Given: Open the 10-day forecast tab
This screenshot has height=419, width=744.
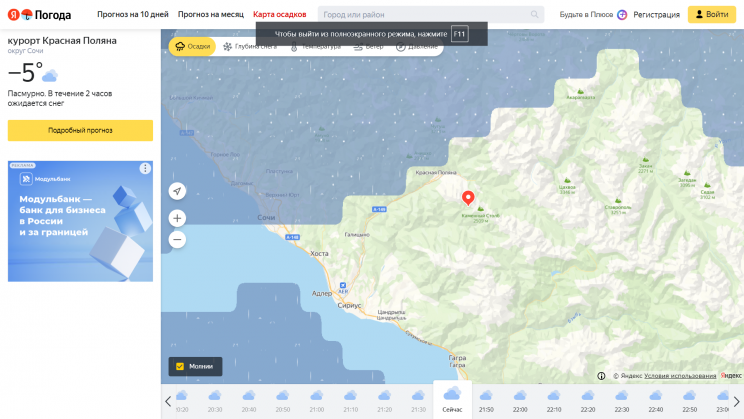Looking at the screenshot, I should point(133,14).
